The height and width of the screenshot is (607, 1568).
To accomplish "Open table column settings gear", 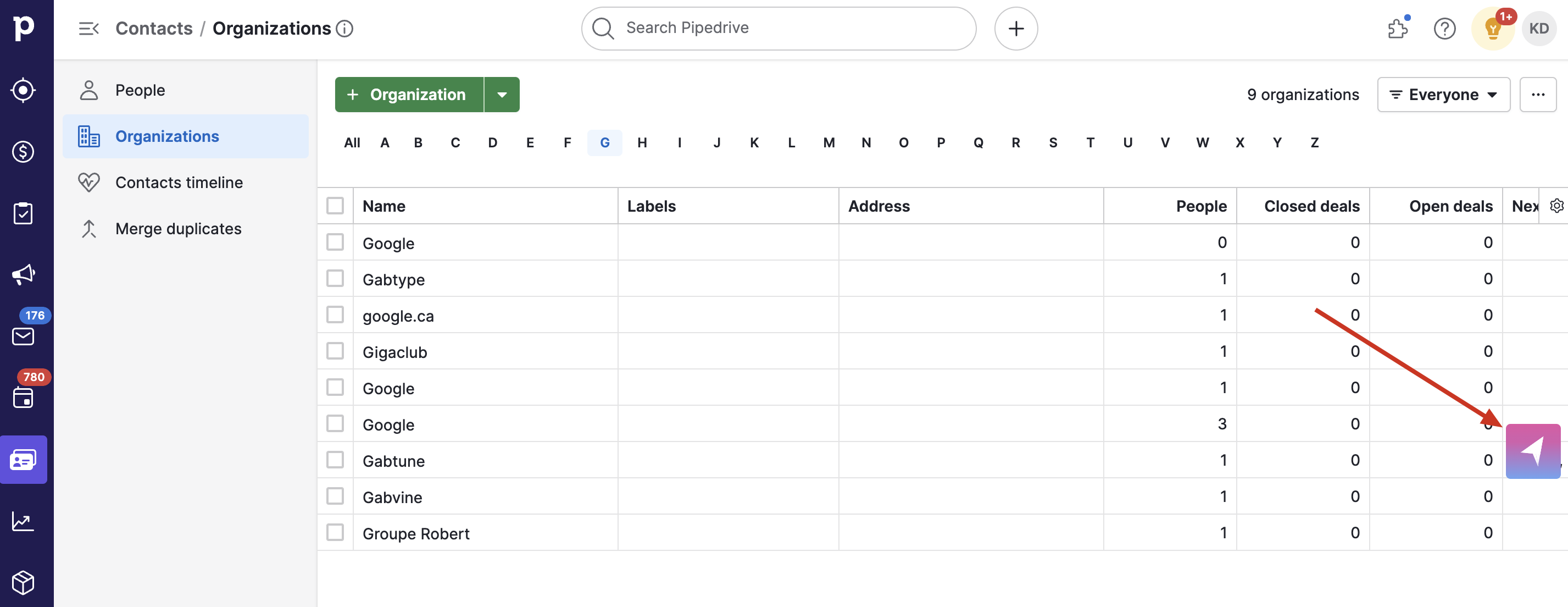I will click(1556, 206).
